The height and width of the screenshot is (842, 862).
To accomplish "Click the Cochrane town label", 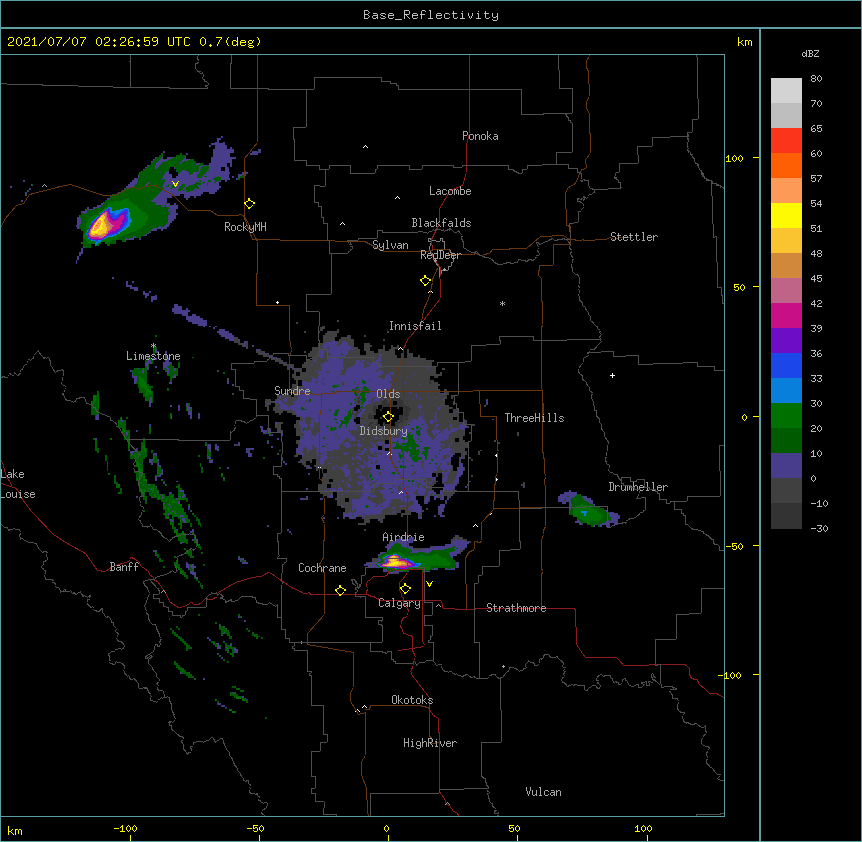I will coord(322,568).
